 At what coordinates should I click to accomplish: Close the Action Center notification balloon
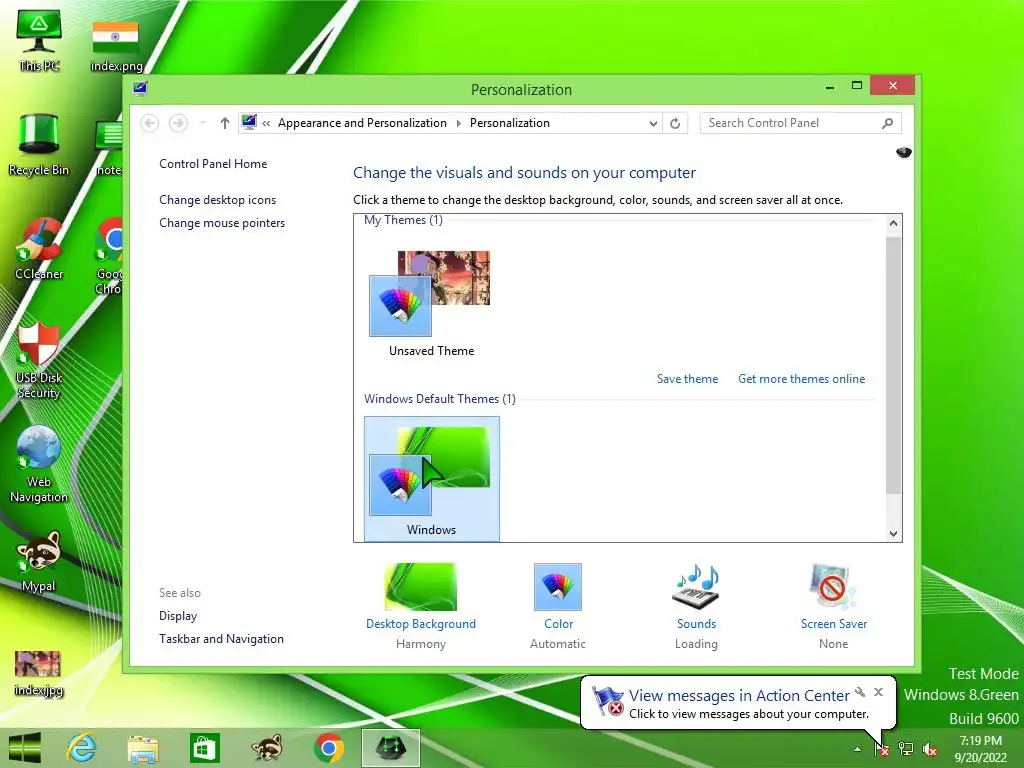(878, 692)
